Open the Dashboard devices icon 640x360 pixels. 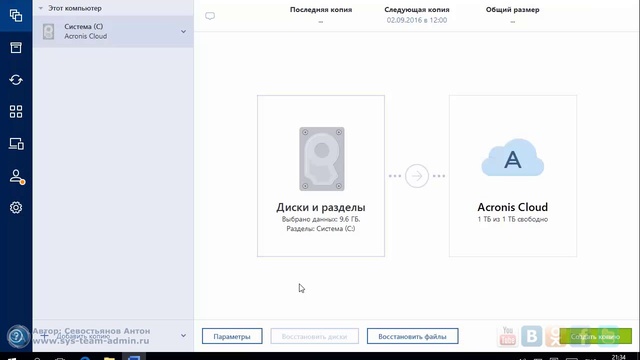tap(16, 144)
